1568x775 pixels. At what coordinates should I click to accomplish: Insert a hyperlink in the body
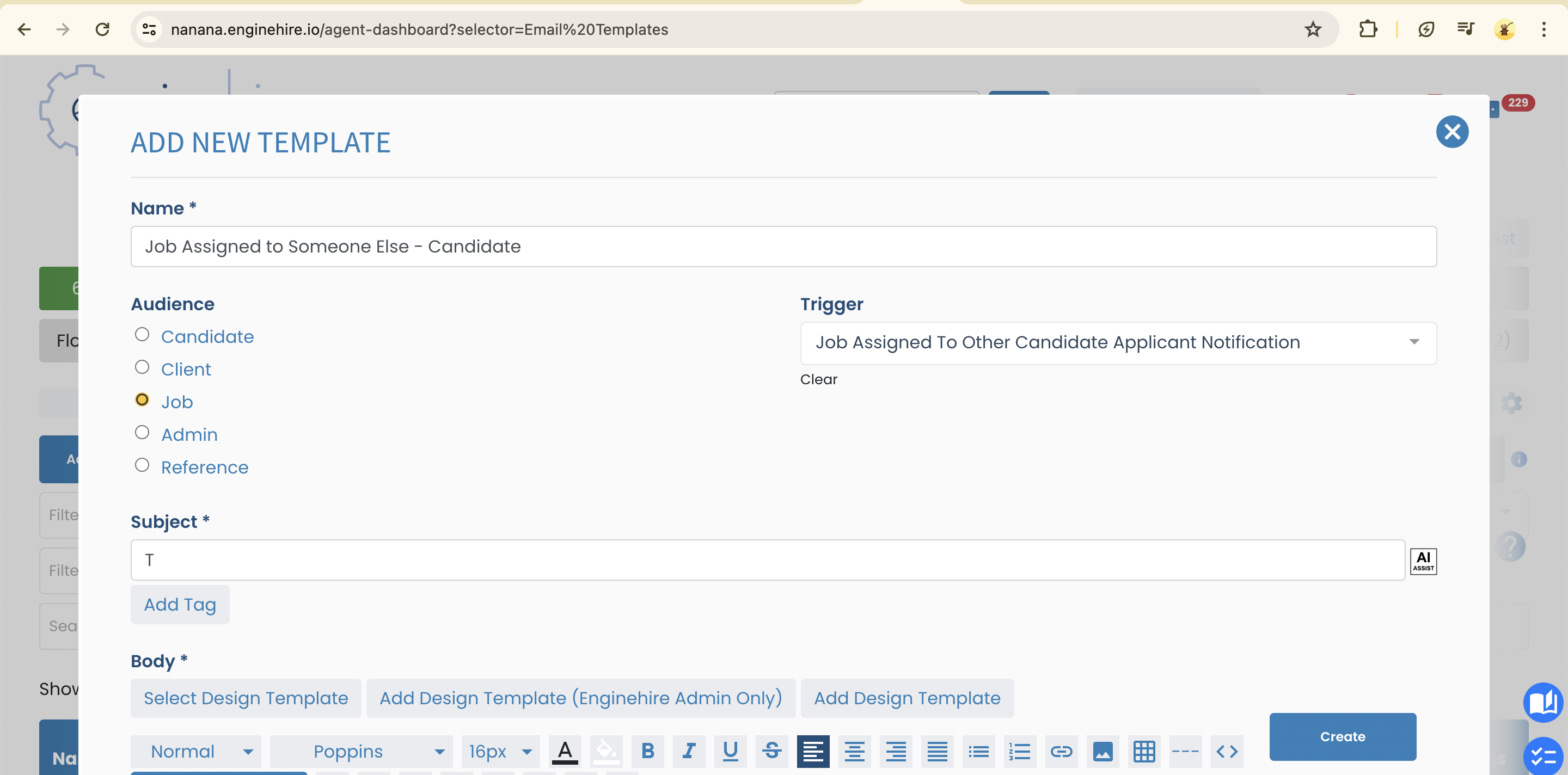[1062, 751]
